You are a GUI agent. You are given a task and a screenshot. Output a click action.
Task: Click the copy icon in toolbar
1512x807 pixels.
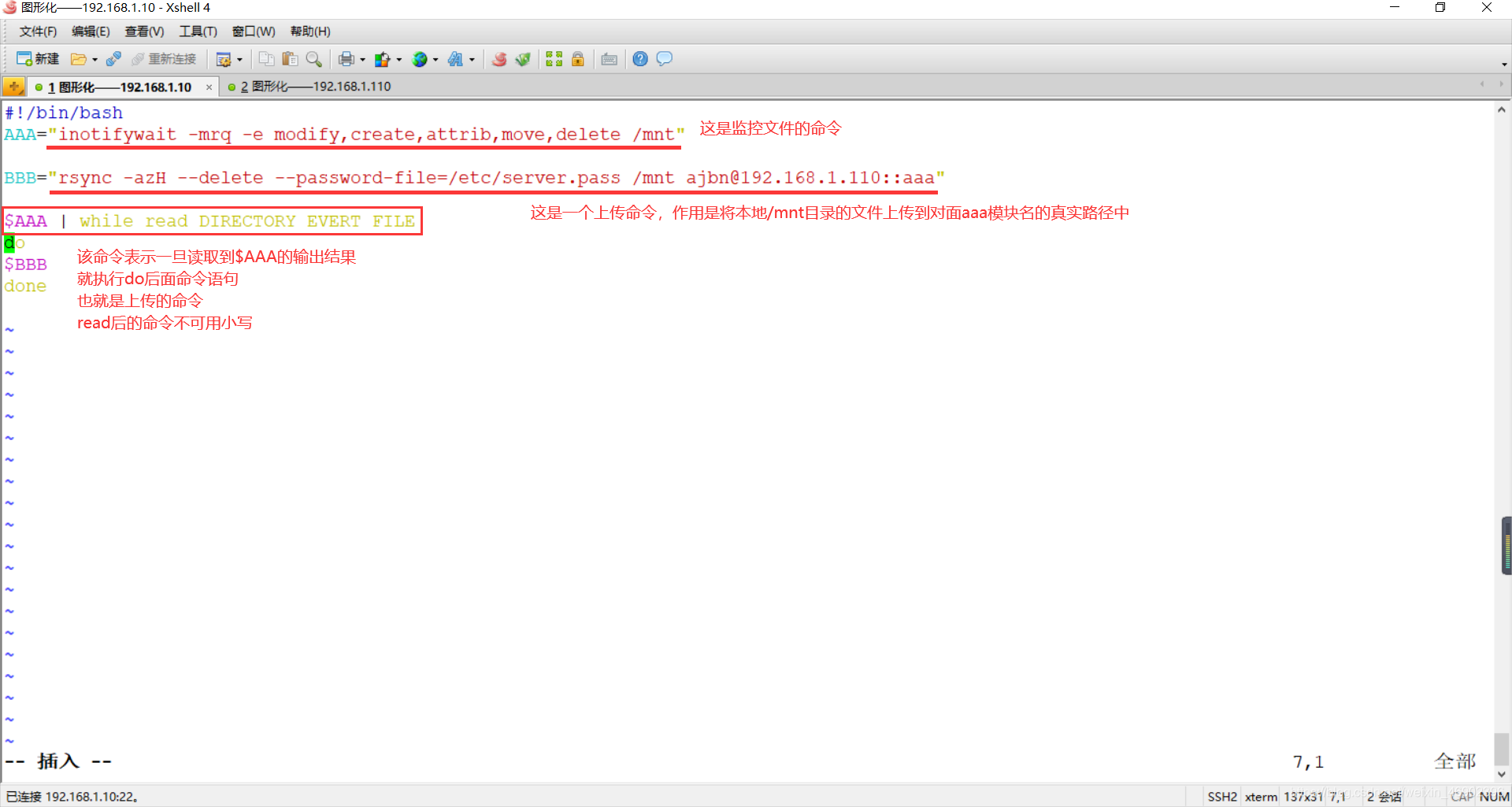(x=266, y=59)
